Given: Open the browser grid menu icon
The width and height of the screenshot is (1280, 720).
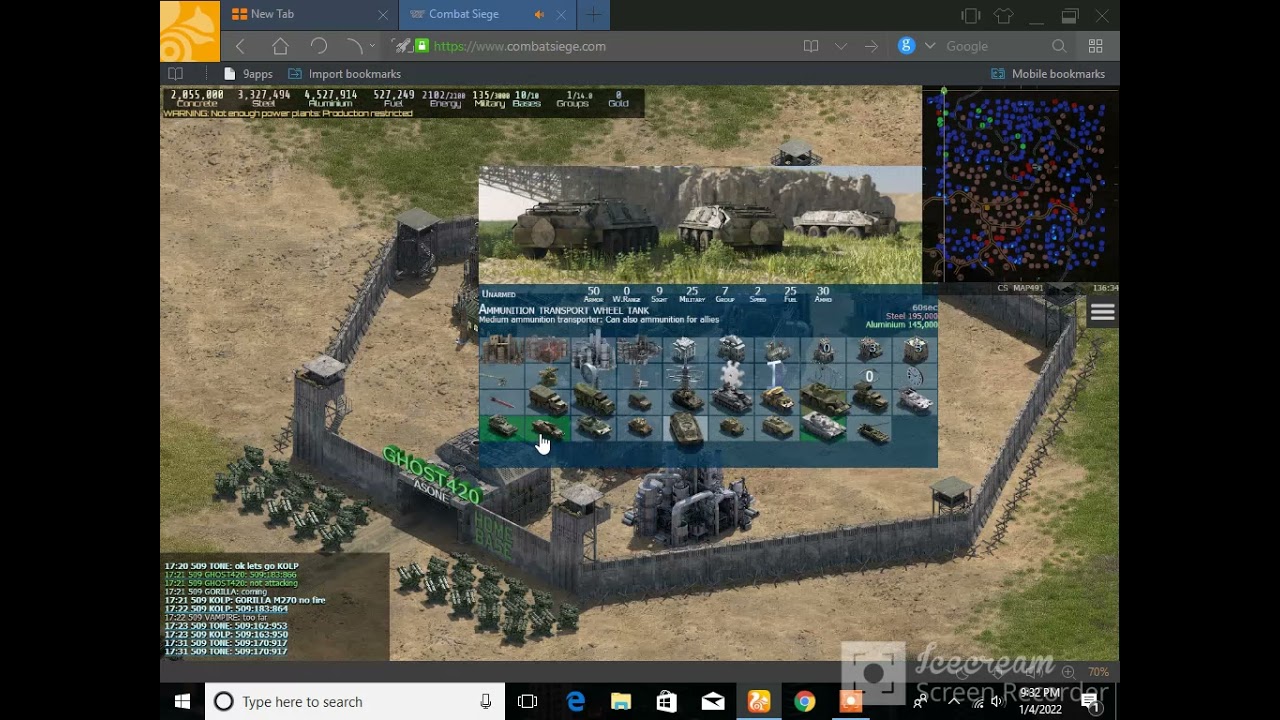Looking at the screenshot, I should 1096,46.
